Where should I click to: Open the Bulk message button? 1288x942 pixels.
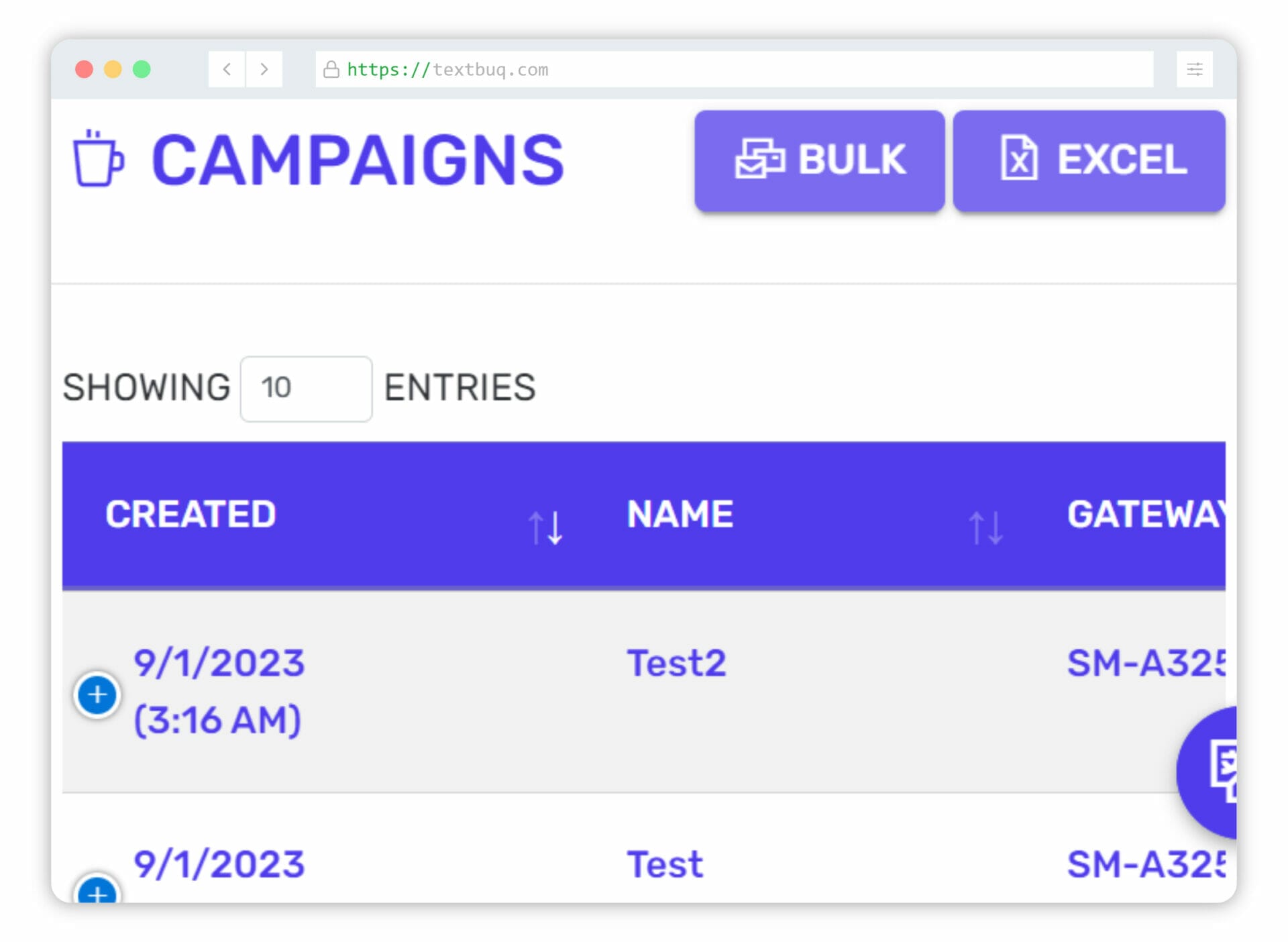point(819,160)
